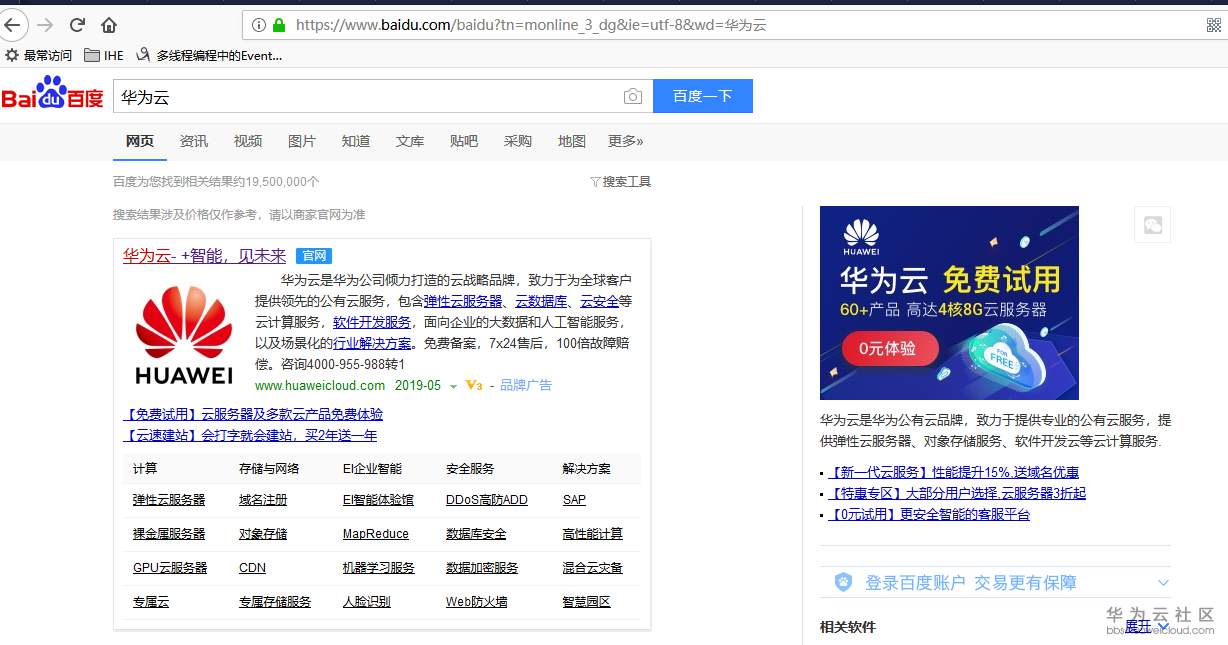The image size is (1228, 645).
Task: Click the www.huaweicloud.com URL
Action: click(320, 385)
